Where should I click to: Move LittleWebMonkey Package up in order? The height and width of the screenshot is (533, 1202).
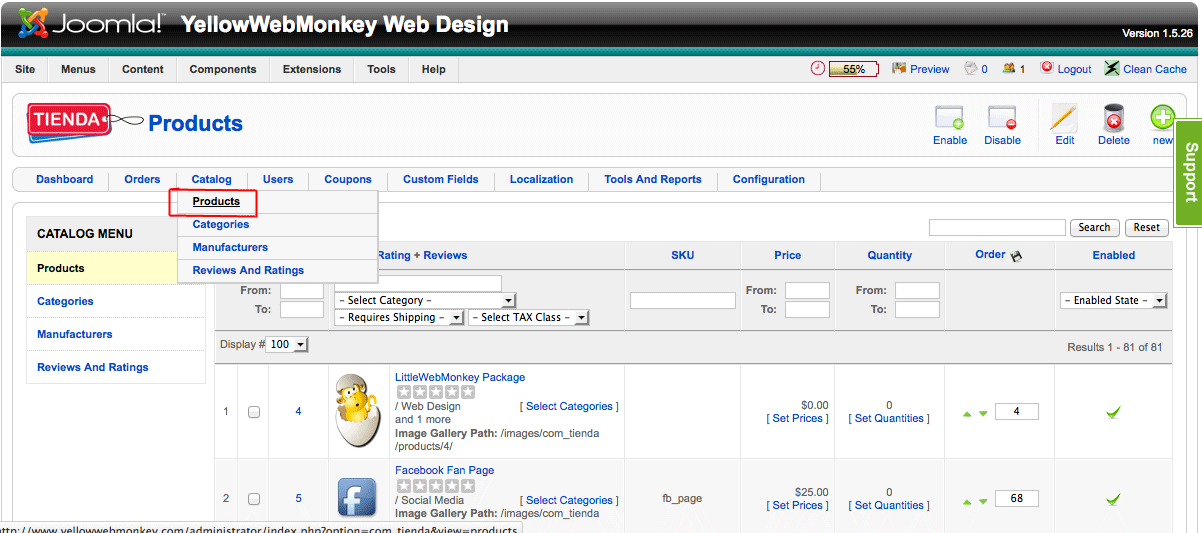967,414
